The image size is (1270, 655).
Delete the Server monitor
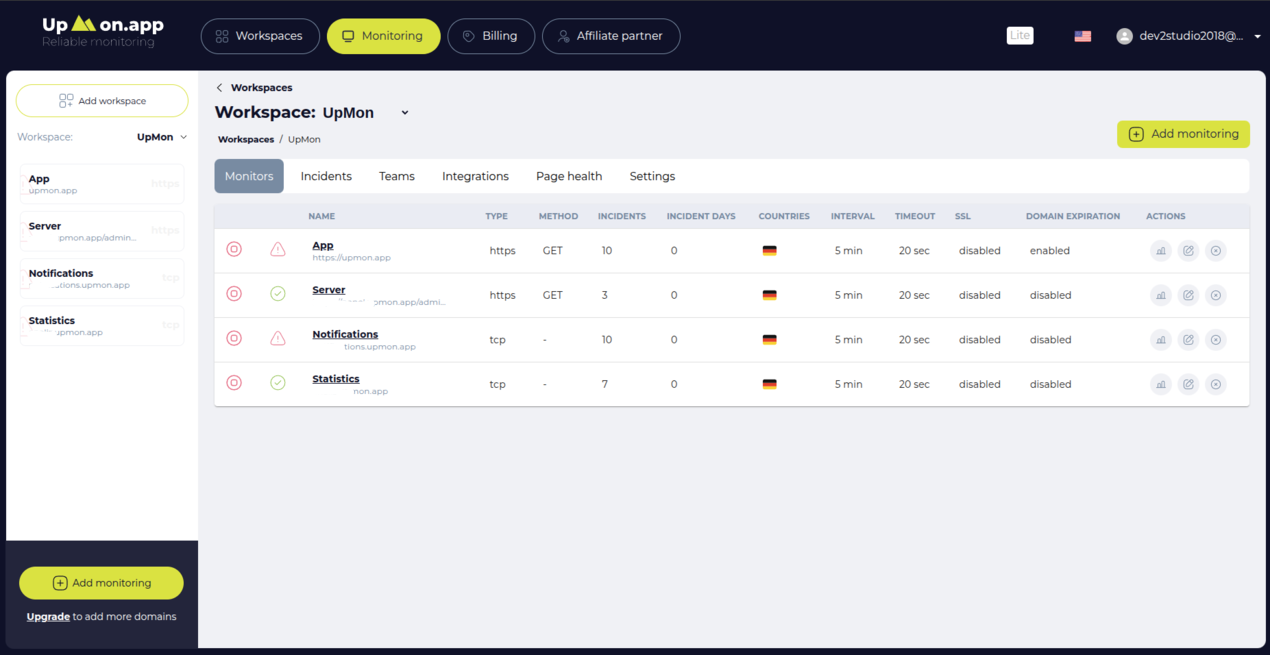point(1216,295)
